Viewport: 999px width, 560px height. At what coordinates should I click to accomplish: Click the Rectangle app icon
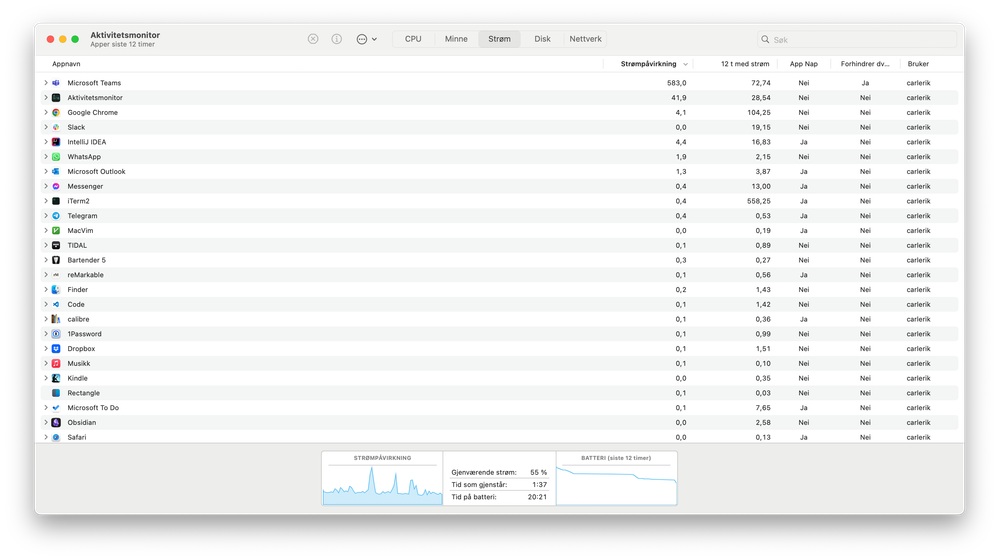(56, 392)
